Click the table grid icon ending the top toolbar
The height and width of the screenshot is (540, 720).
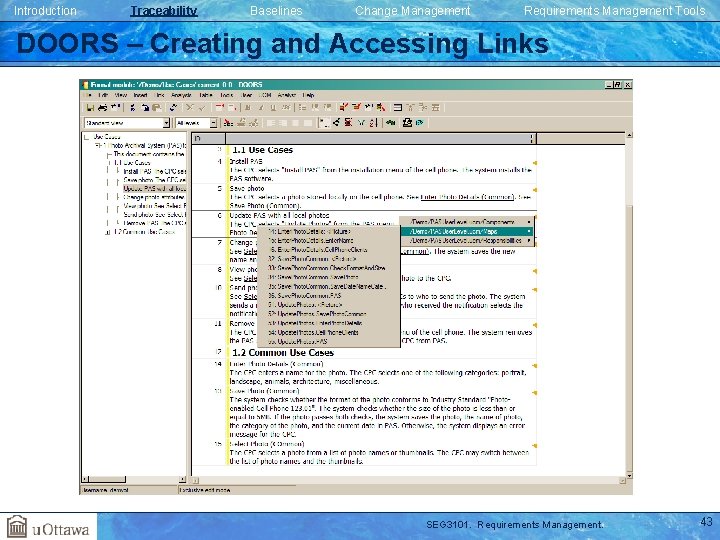click(x=435, y=107)
